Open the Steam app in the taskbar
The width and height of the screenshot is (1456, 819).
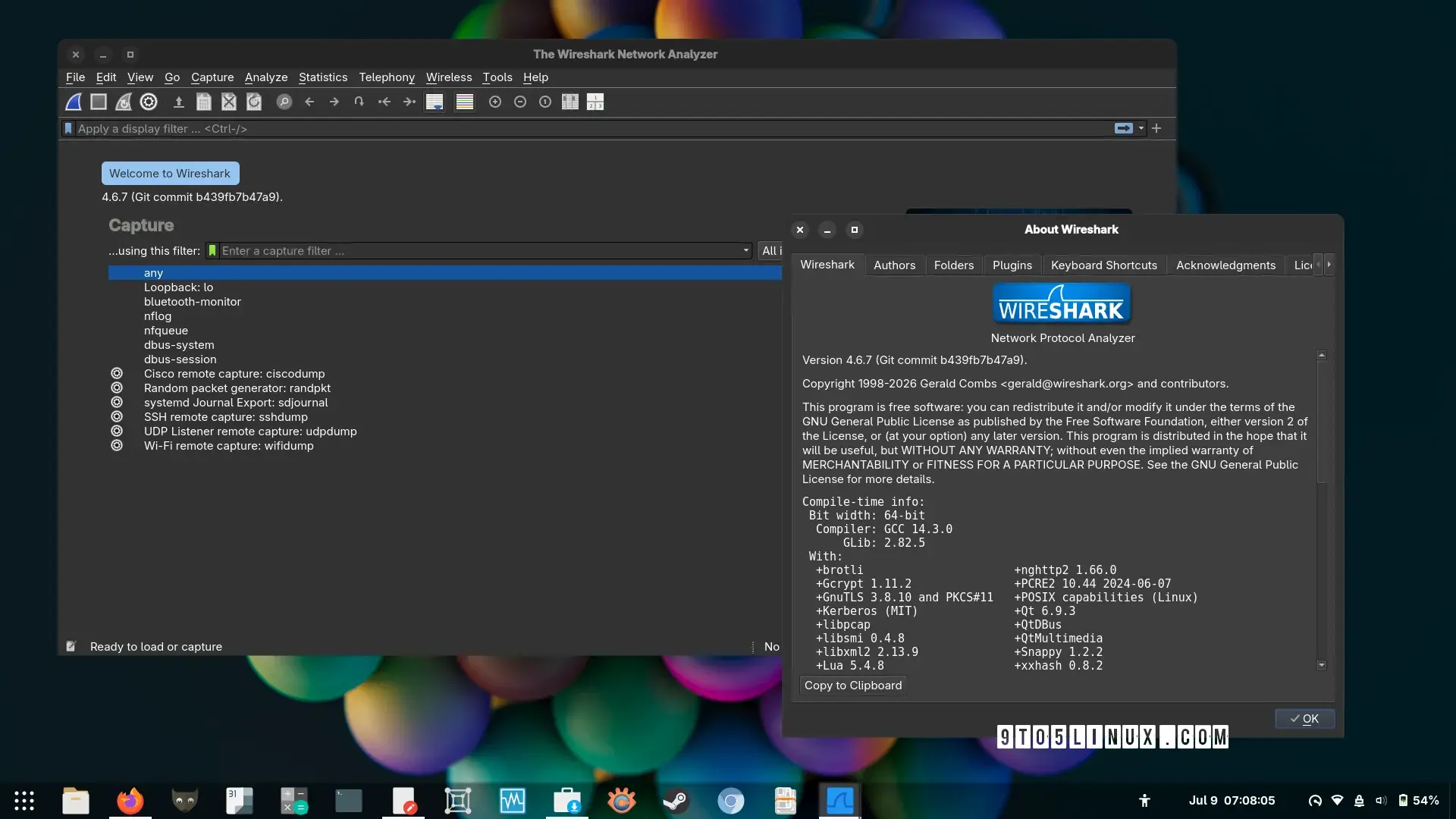tap(676, 801)
